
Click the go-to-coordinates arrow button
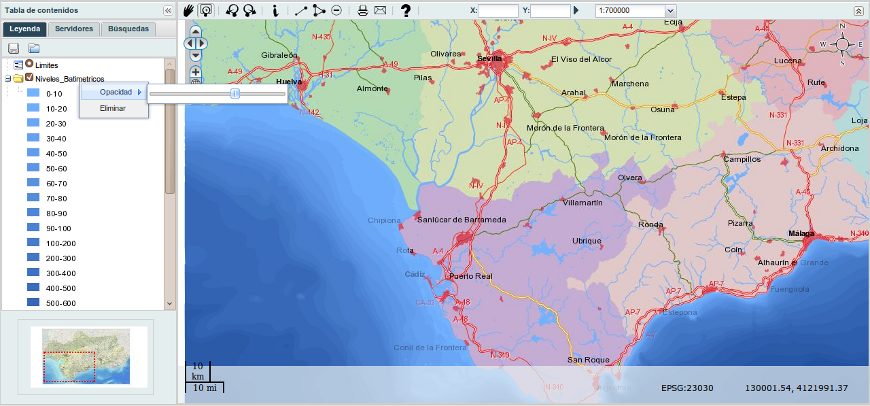576,10
